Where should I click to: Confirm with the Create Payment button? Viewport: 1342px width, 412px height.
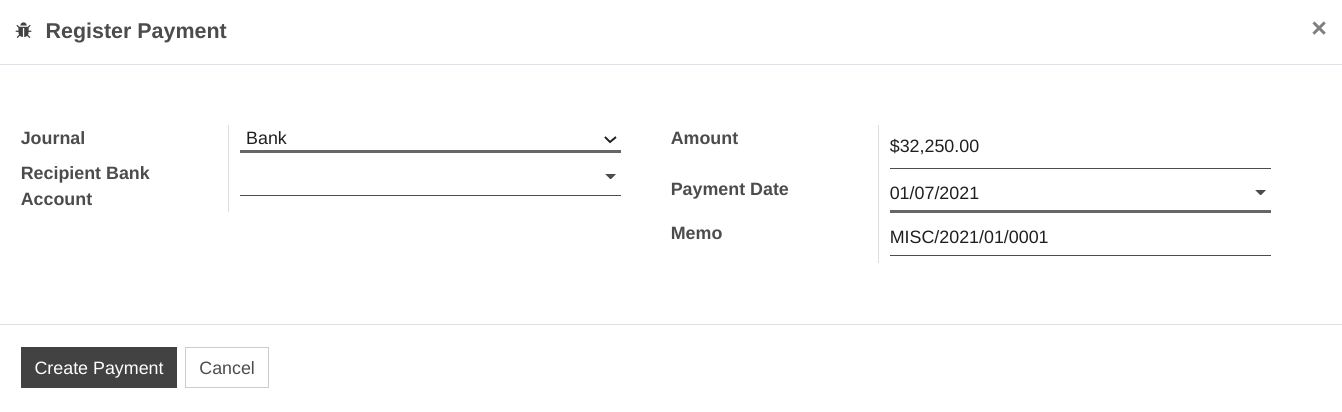coord(99,368)
